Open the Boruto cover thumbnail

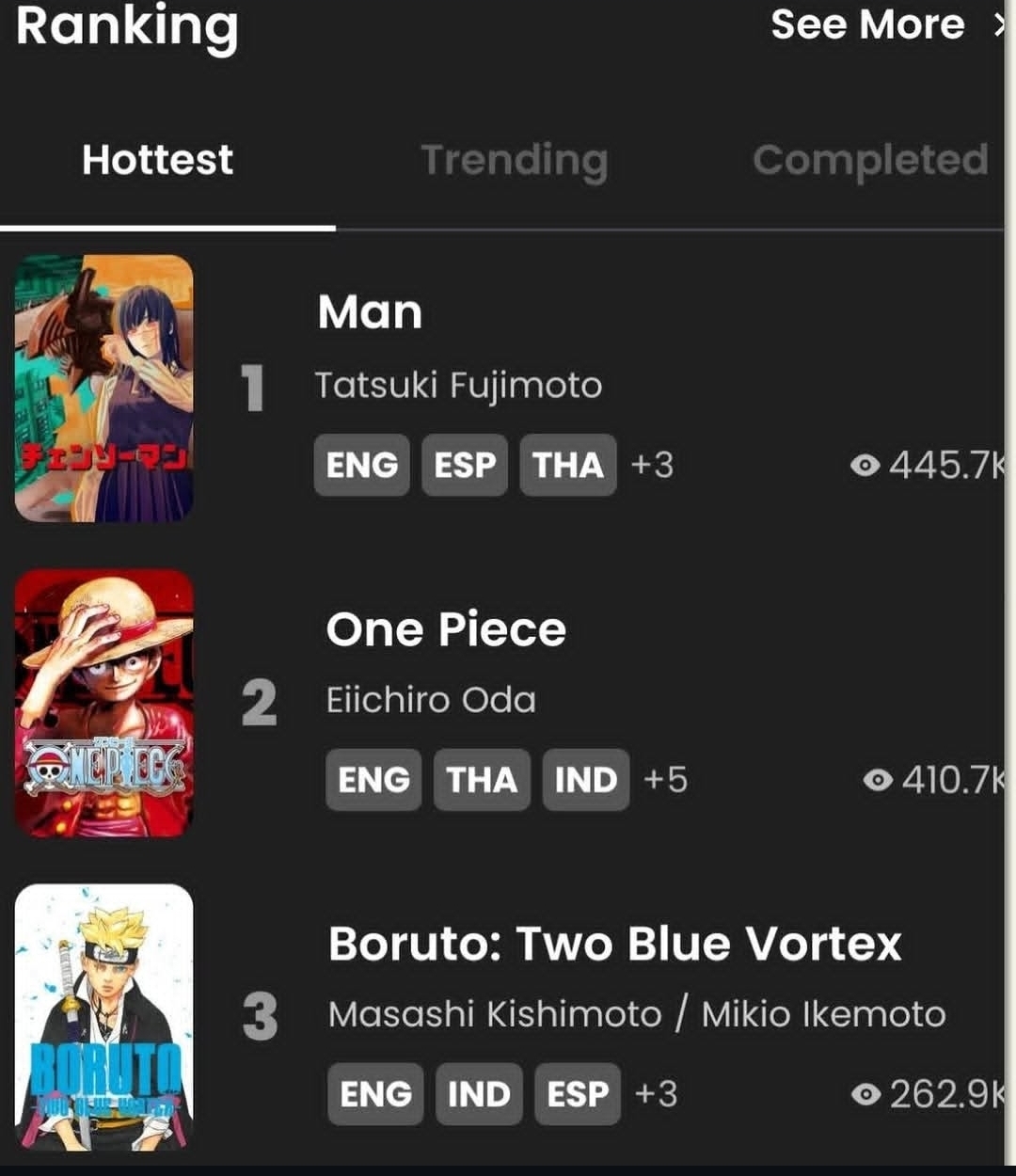click(x=104, y=1017)
